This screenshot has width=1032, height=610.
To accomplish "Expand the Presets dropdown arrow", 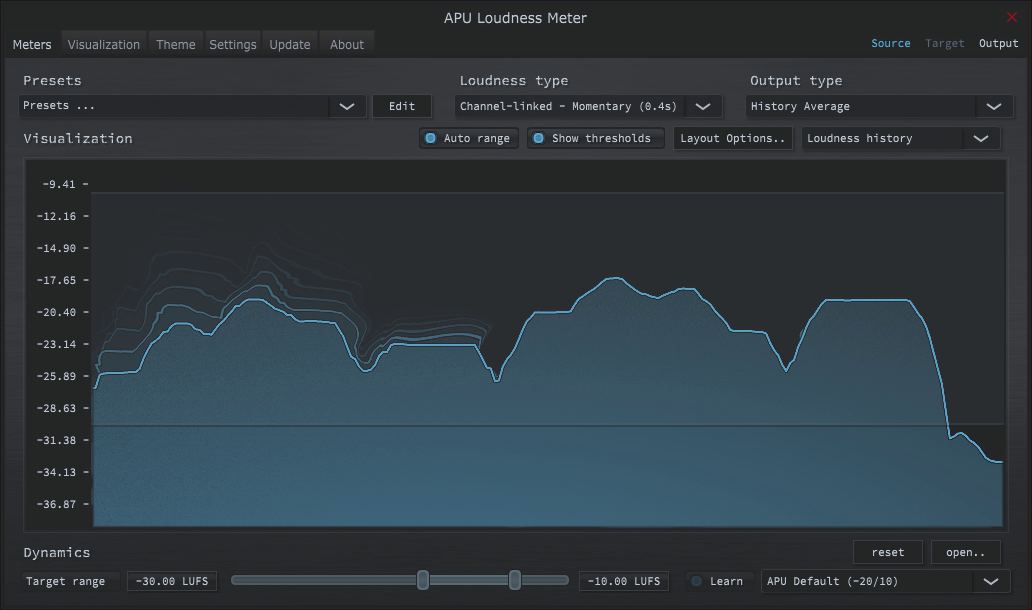I will point(347,107).
